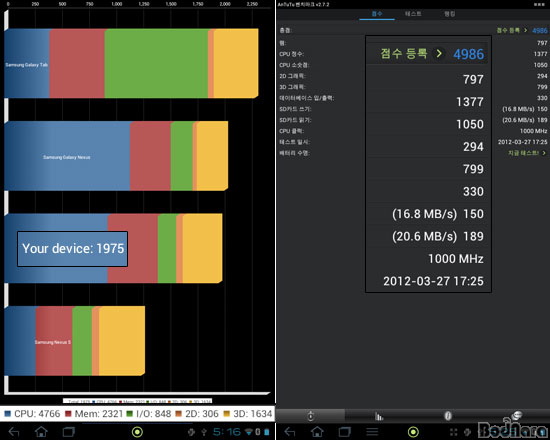This screenshot has height=440, width=550.
Task: Open the AnTuTu info tab icon
Action: coord(448,416)
